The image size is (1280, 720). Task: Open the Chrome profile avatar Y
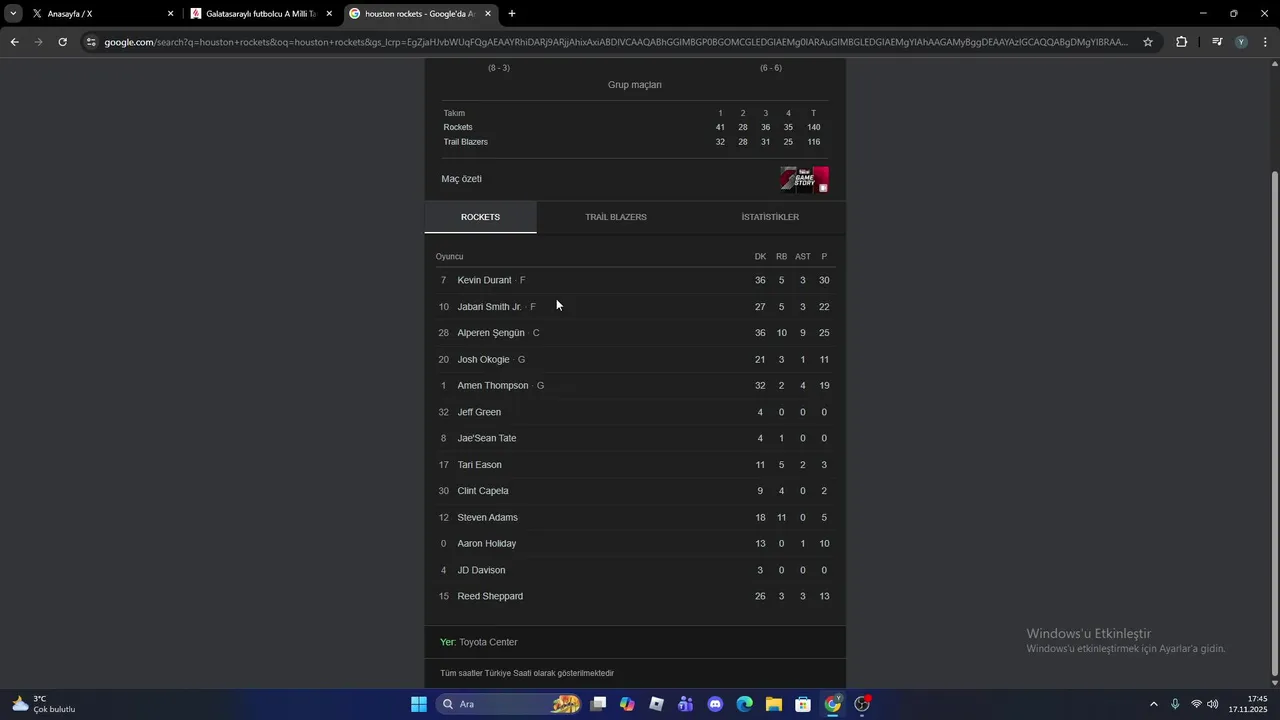1241,42
